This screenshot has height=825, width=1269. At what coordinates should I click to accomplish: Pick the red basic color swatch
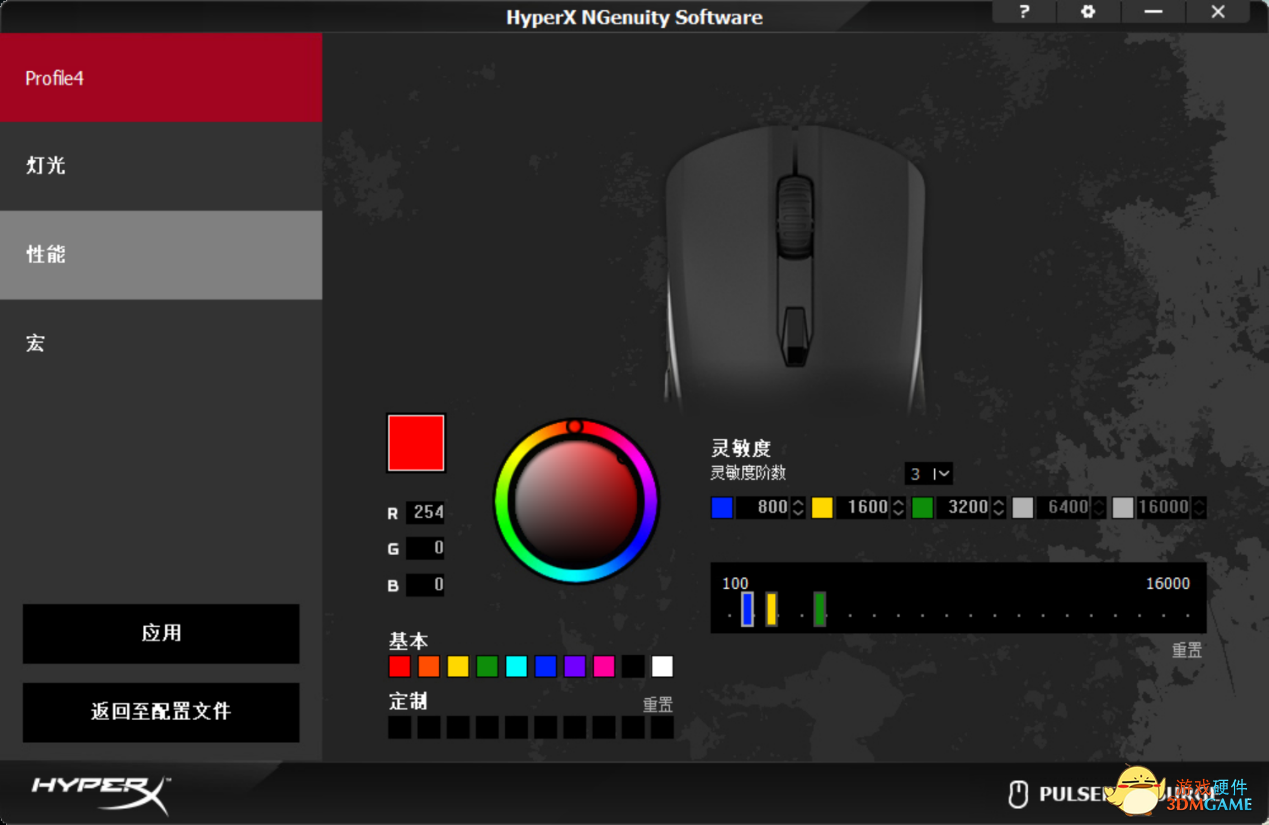coord(400,666)
